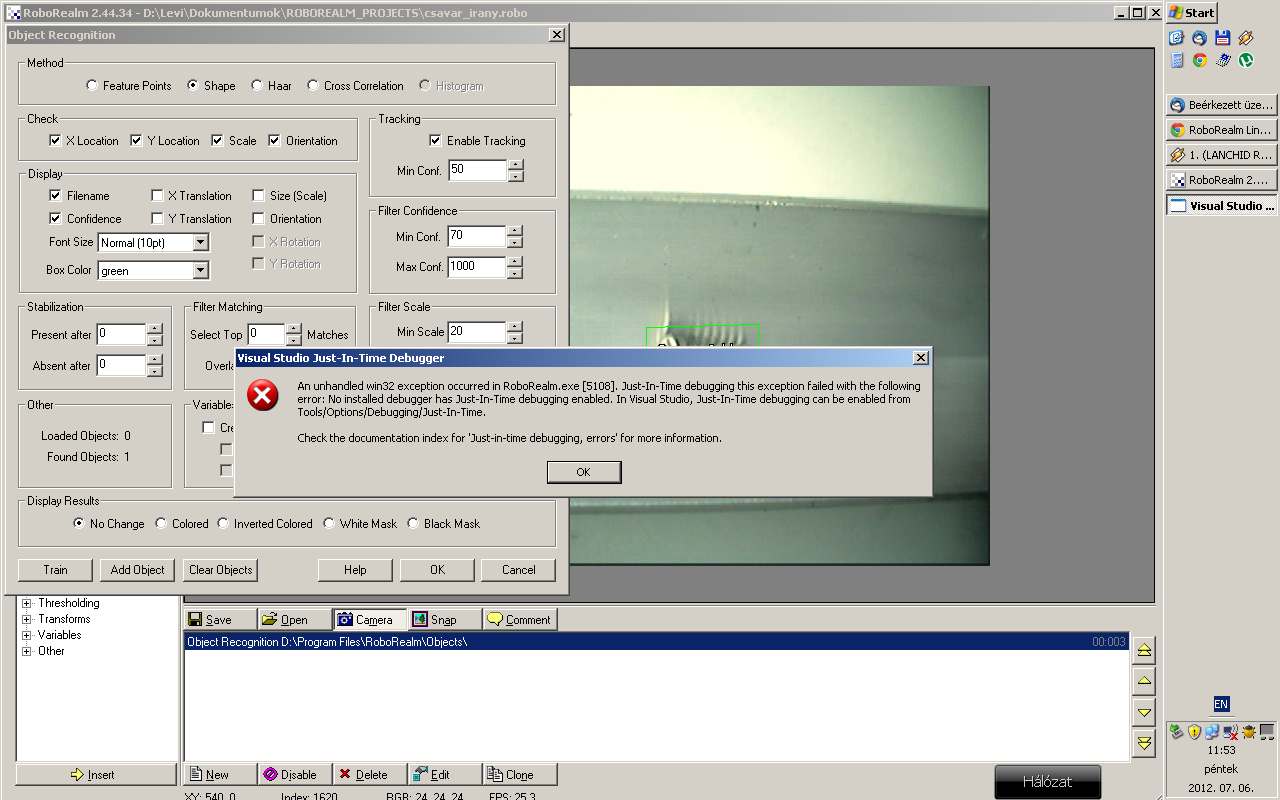Expand the Thresholding tree node

(27, 603)
